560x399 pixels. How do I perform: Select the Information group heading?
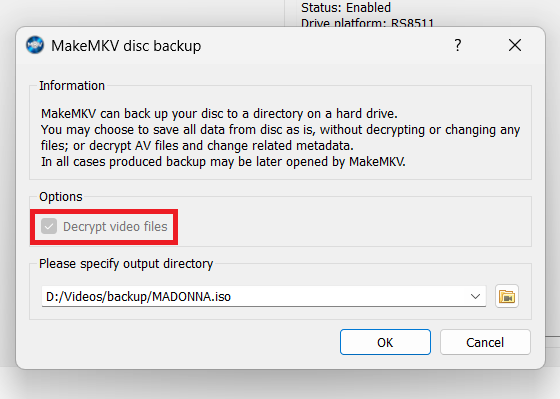[x=72, y=86]
